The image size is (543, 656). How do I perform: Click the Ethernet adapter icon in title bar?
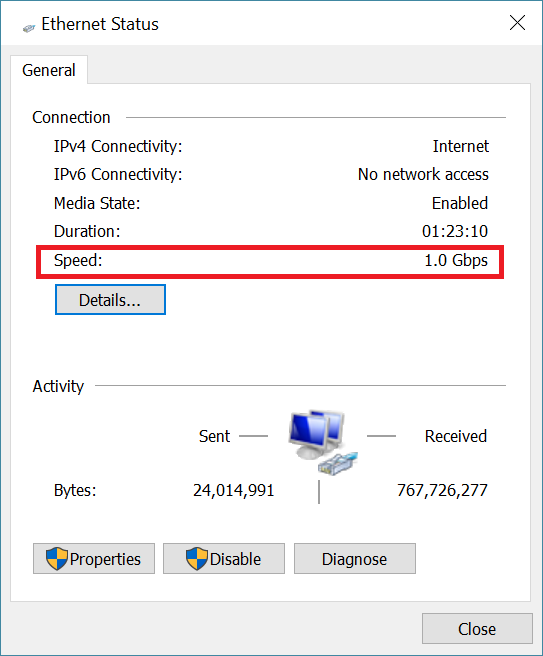pyautogui.click(x=29, y=28)
